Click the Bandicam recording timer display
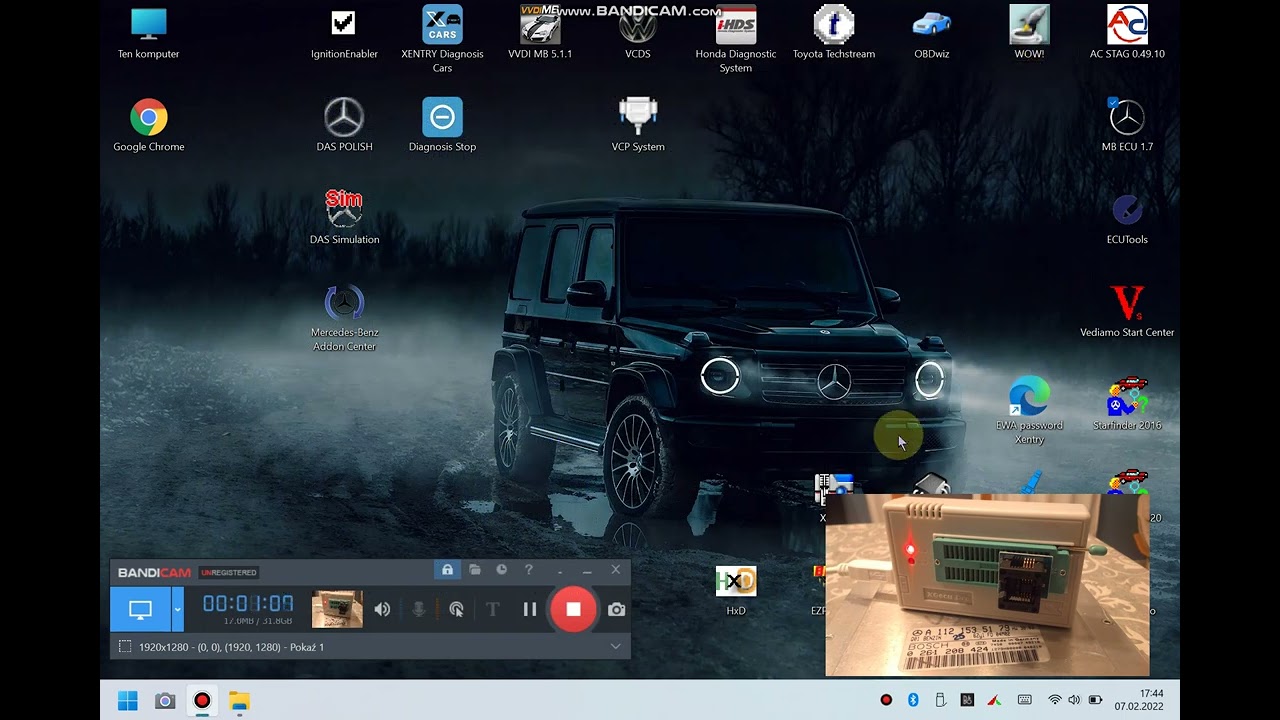Image resolution: width=1280 pixels, height=720 pixels. 248,603
